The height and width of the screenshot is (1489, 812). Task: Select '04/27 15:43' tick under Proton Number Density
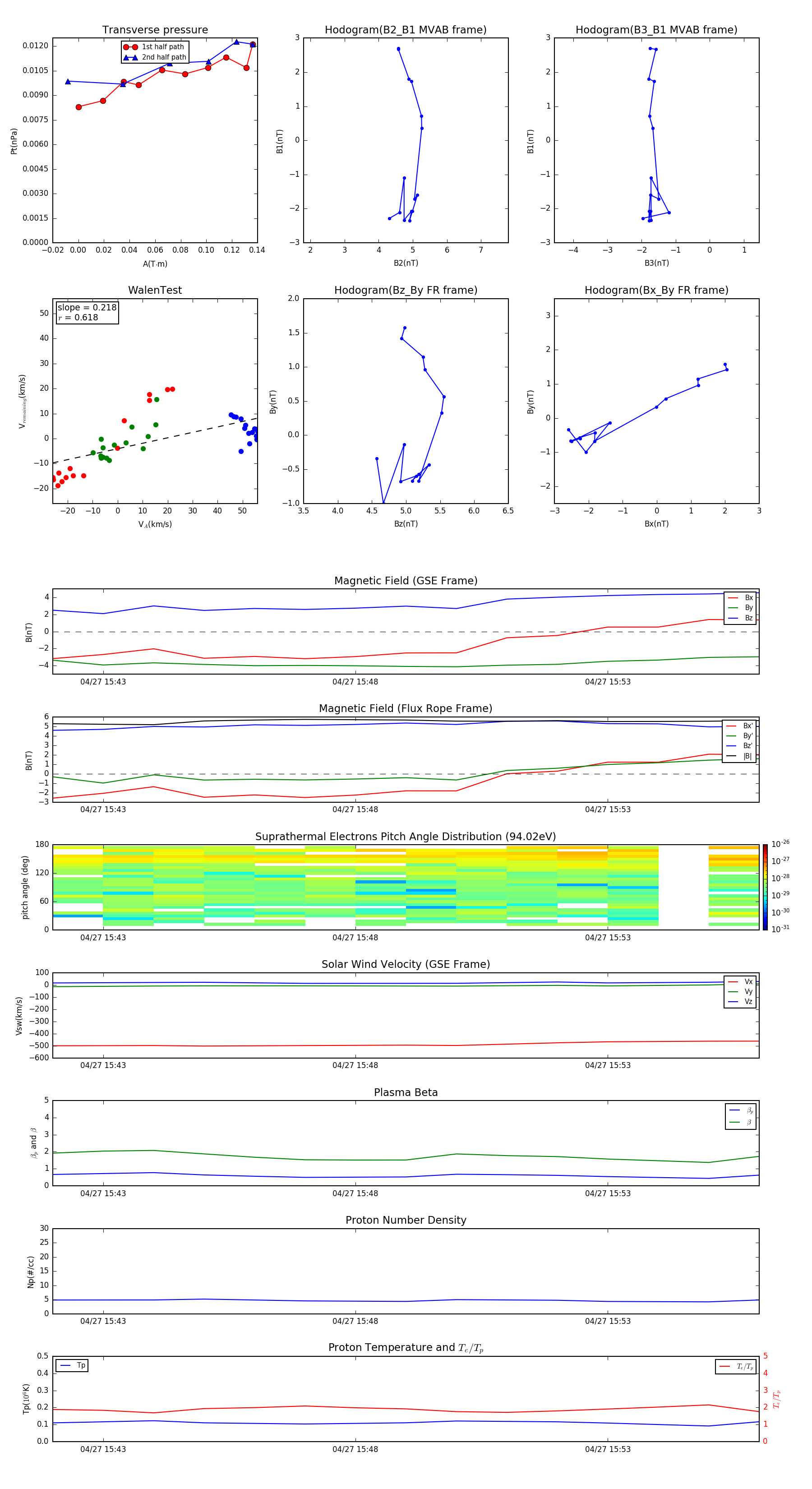point(103,1321)
